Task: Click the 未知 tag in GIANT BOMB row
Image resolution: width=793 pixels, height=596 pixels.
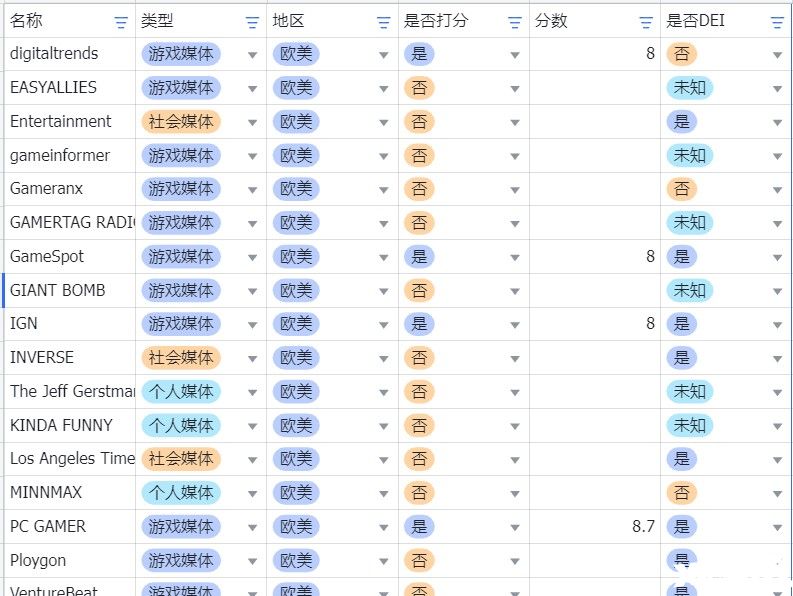Action: click(689, 291)
